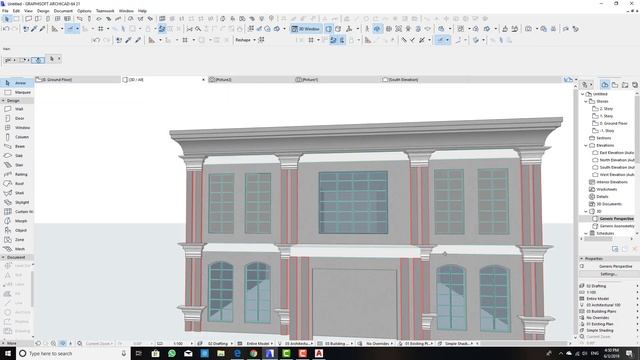This screenshot has height=360, width=640.
Task: Open the 02 Drafting layer combination option
Action: tap(608, 286)
